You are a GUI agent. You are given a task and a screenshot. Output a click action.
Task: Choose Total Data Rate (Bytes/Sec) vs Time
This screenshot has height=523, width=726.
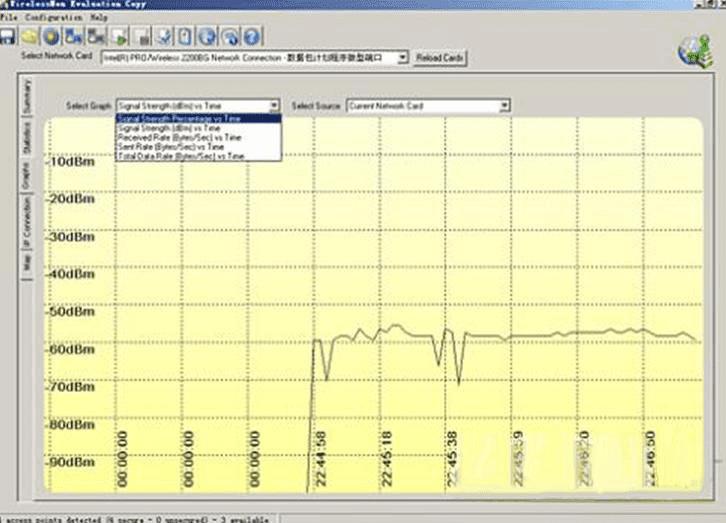coord(198,156)
